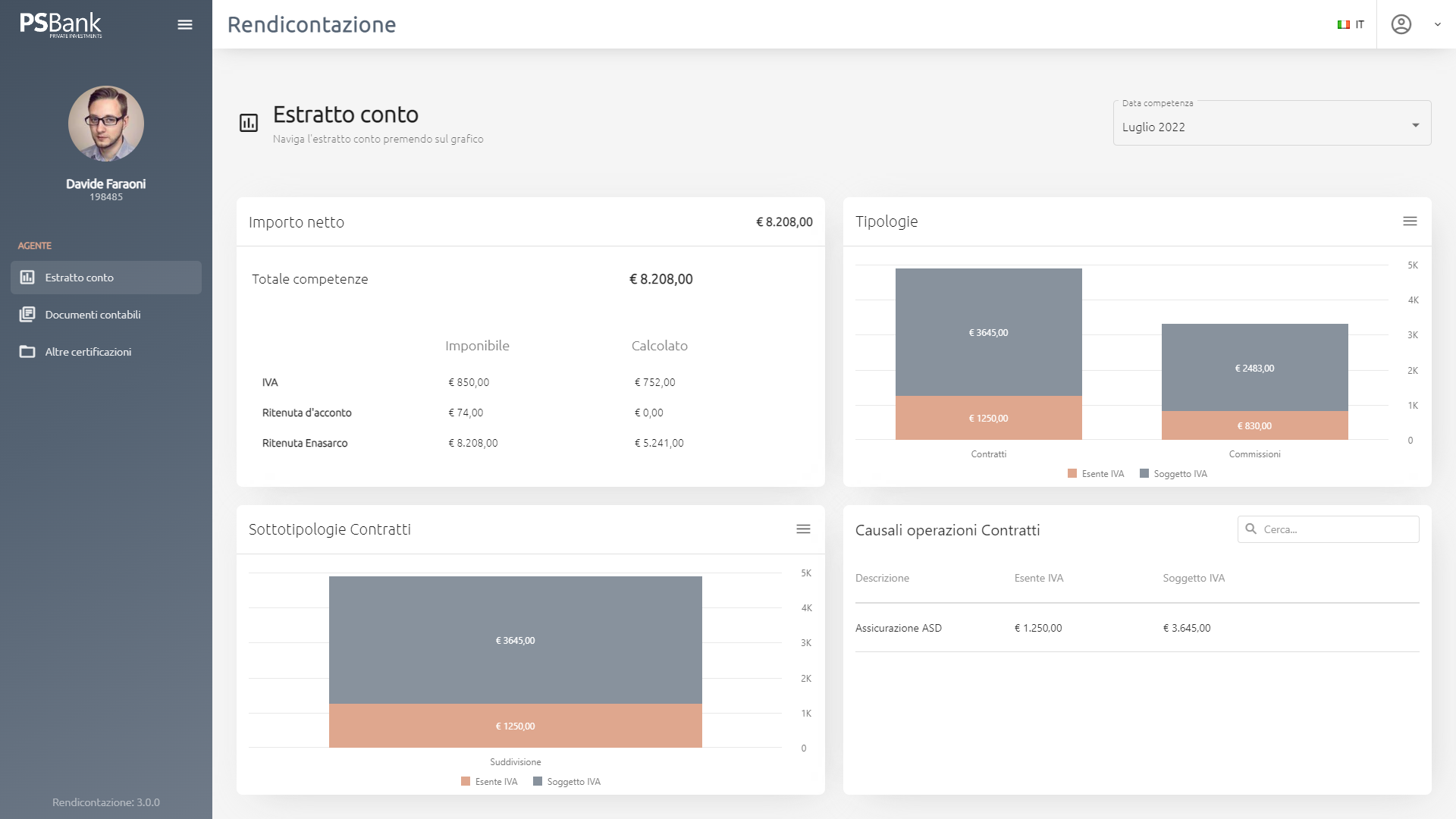Open Altre certificazioni in the sidebar
The height and width of the screenshot is (819, 1456).
[x=88, y=352]
